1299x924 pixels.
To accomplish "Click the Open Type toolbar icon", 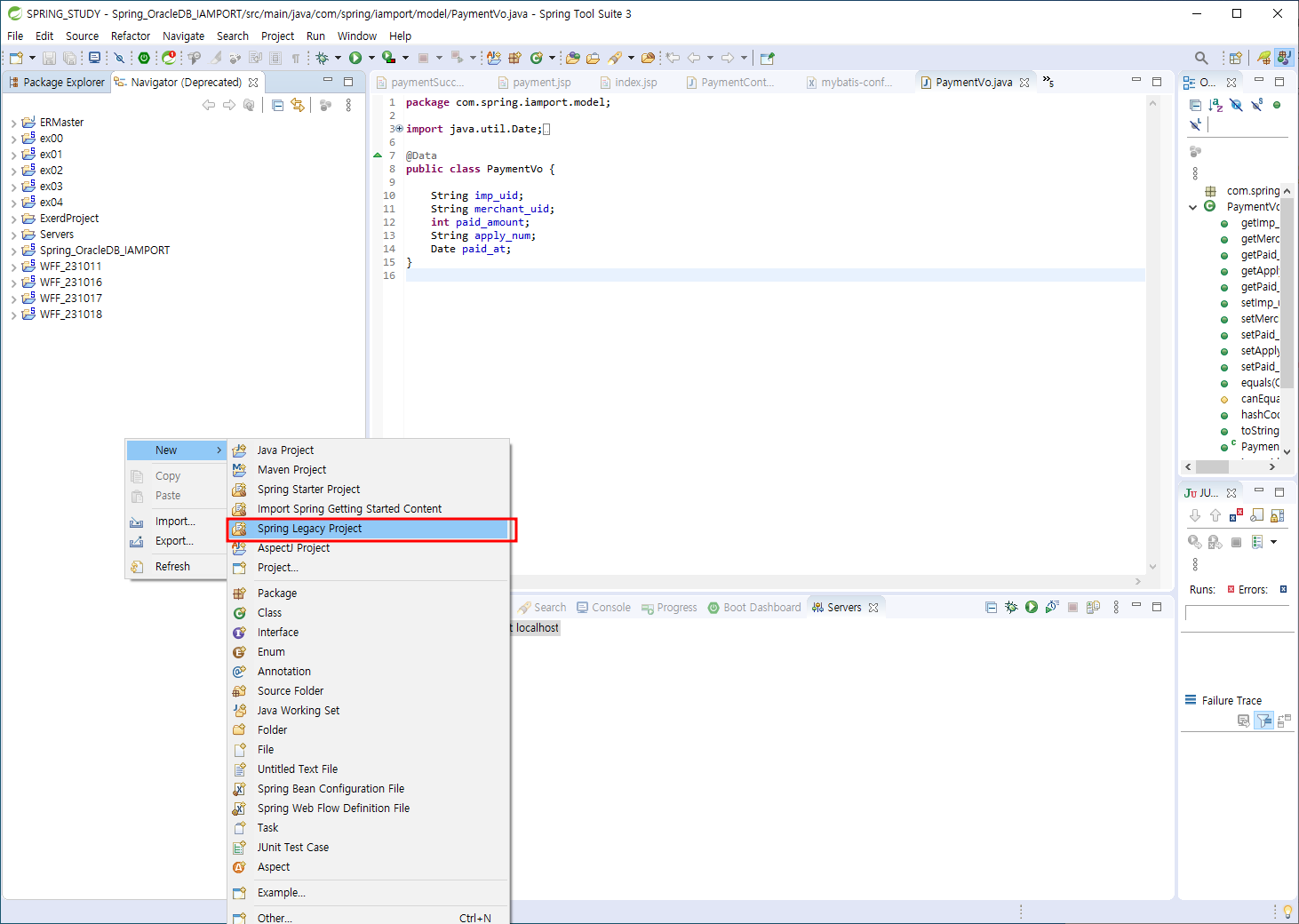I will [573, 58].
